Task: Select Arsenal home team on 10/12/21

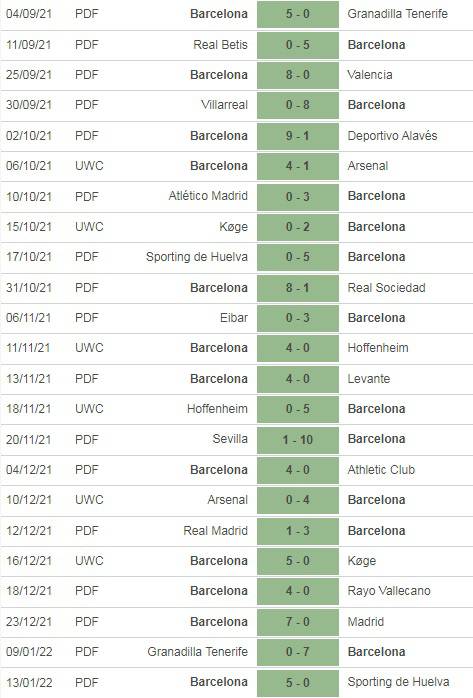Action: click(227, 500)
